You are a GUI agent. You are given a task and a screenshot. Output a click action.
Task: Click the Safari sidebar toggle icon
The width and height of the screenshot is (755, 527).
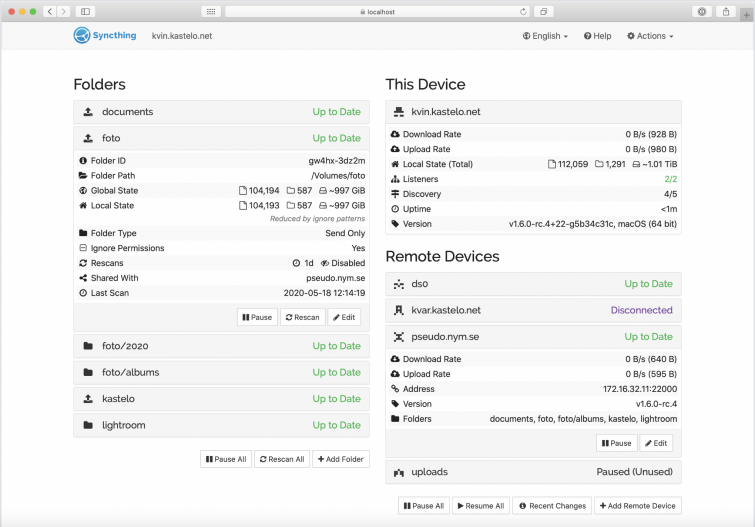(x=85, y=11)
